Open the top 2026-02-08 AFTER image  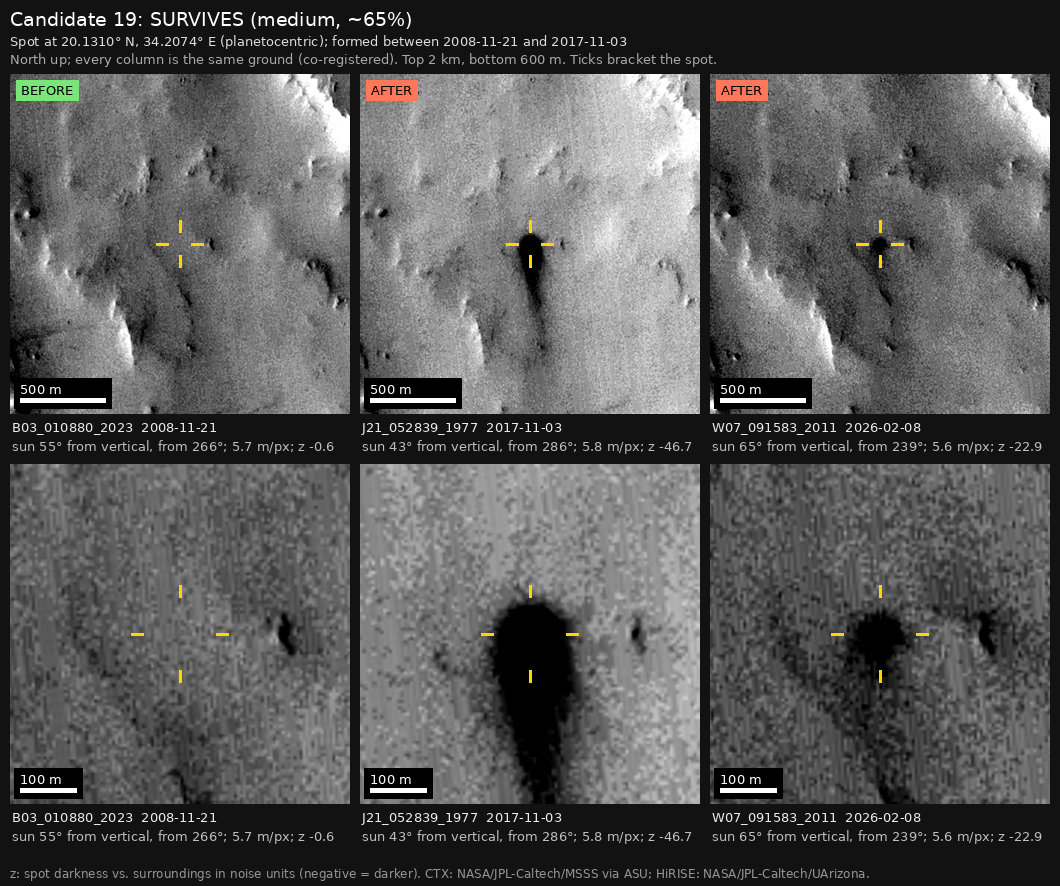point(880,244)
